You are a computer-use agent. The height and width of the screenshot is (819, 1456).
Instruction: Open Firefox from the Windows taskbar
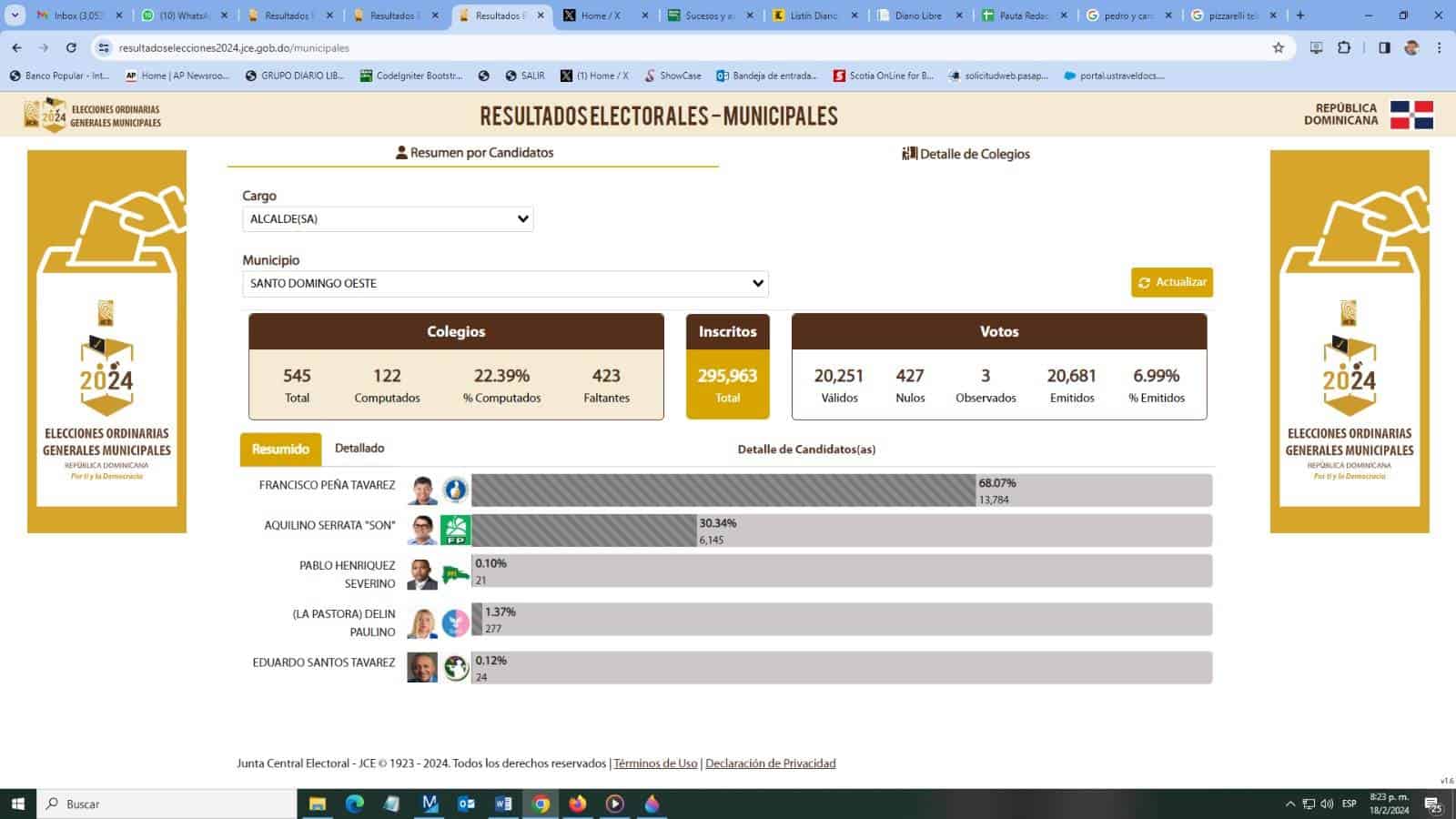pyautogui.click(x=578, y=804)
